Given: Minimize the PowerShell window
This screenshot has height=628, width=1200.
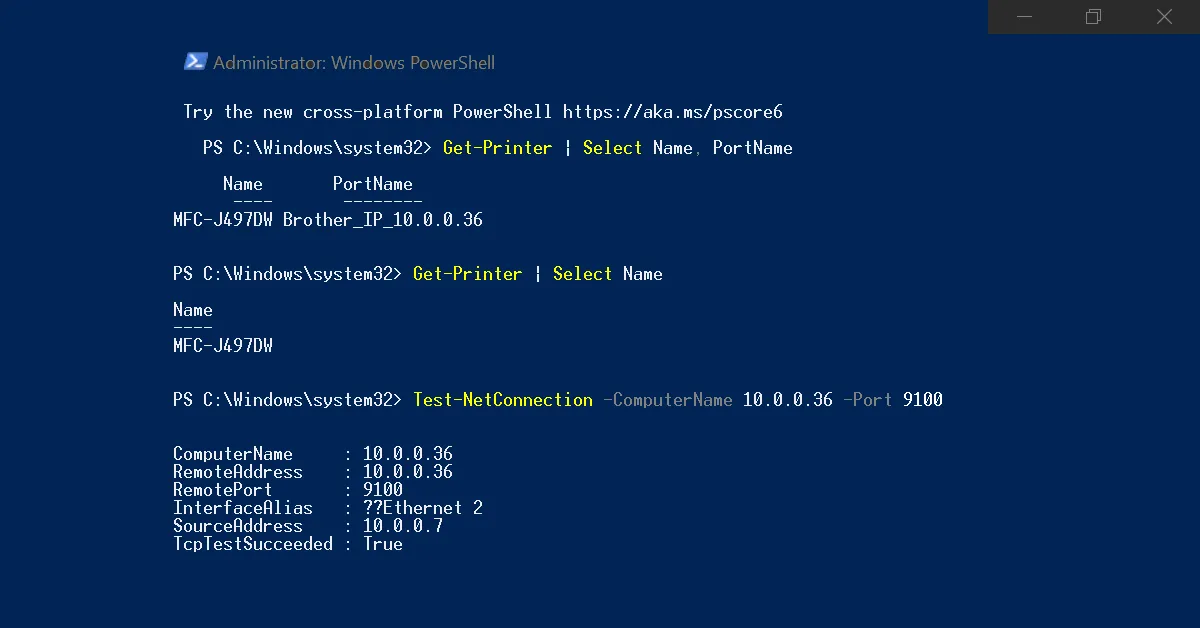Looking at the screenshot, I should 1023,16.
